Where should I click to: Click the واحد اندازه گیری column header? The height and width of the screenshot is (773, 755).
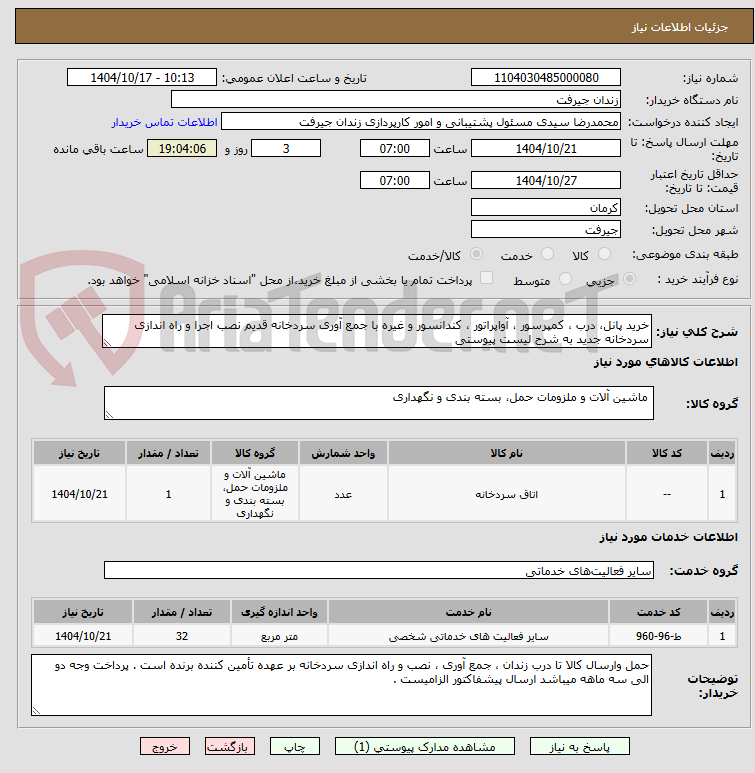point(279,612)
